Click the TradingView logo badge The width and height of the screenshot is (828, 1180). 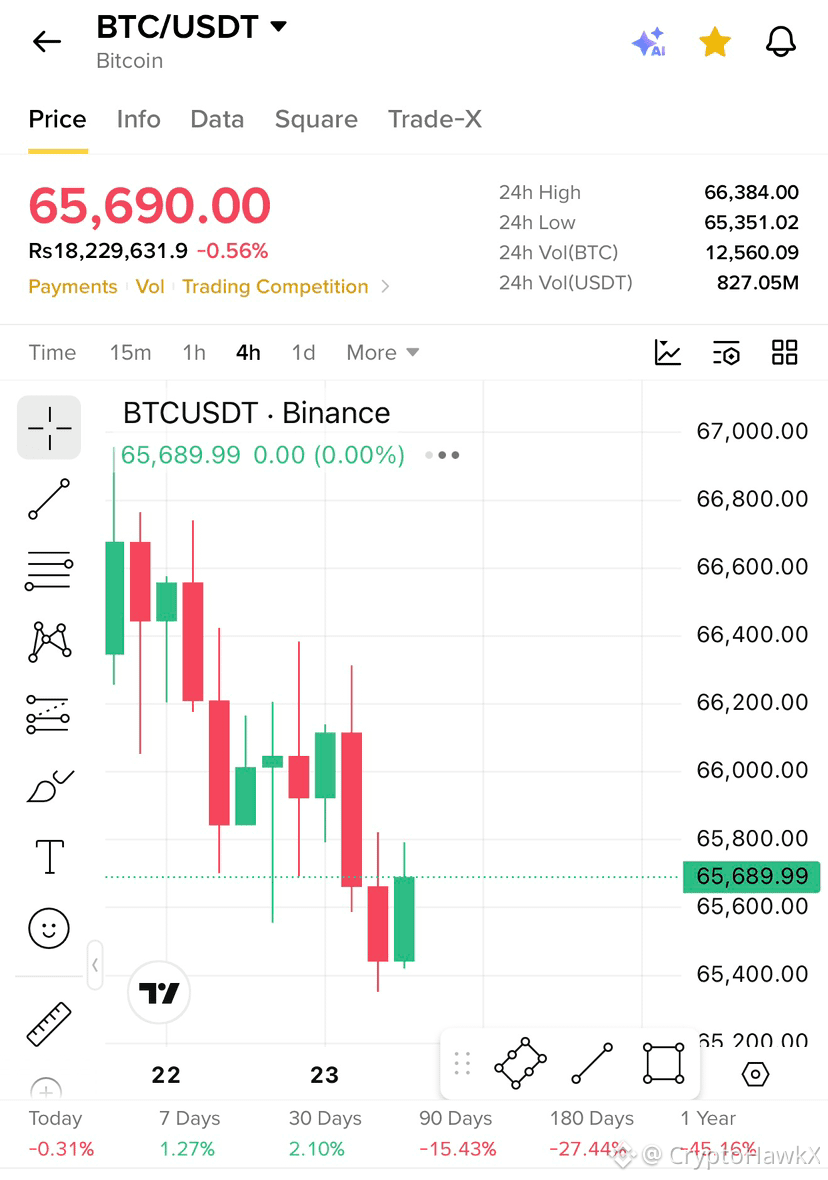point(159,993)
